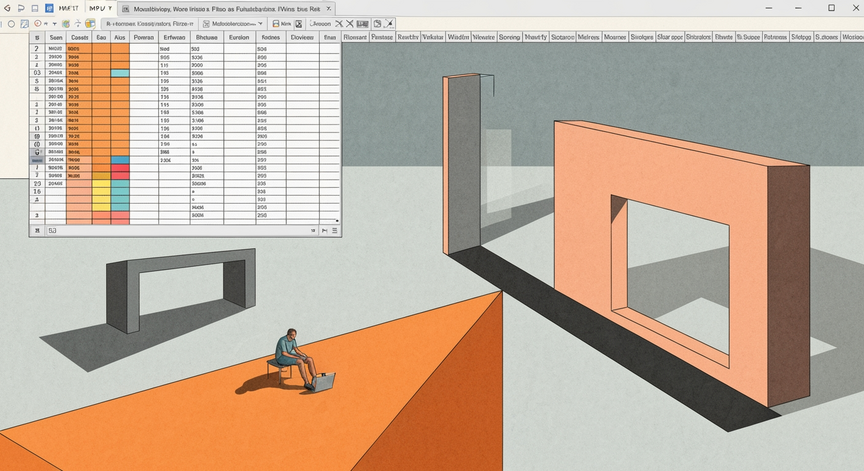Close the Movalbiviopy document tab
Screen dimensions: 864x471
pos(328,9)
